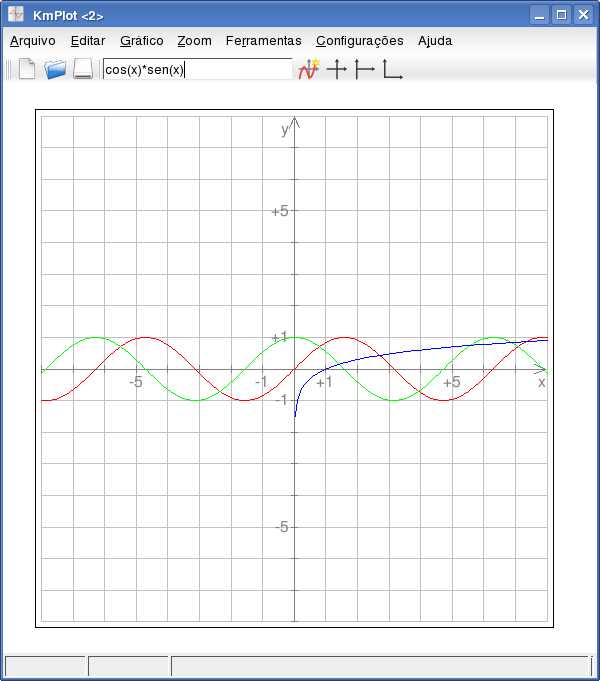Screen dimensions: 600x681
Task: Maximize the KmPlot window
Action: 561,15
